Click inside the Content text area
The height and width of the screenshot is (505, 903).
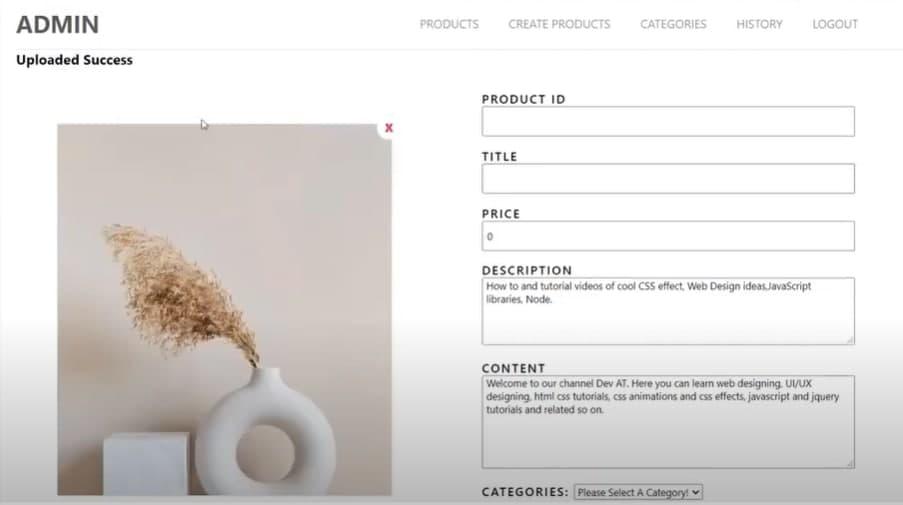(x=668, y=422)
